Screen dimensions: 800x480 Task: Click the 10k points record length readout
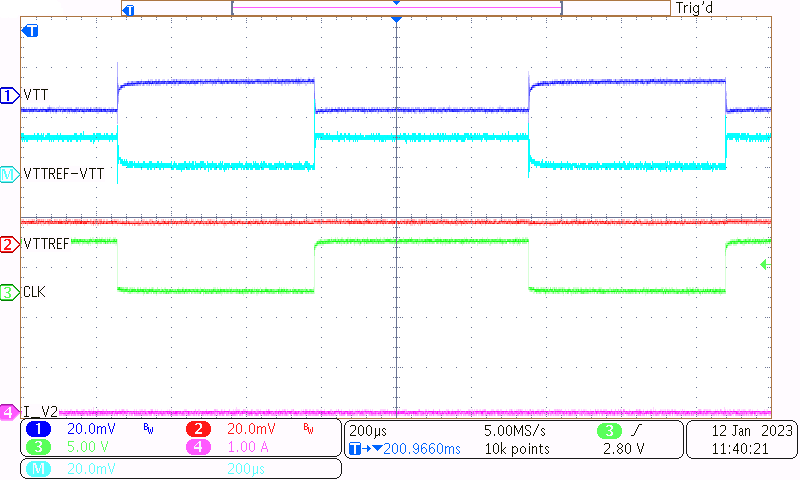[x=517, y=449]
